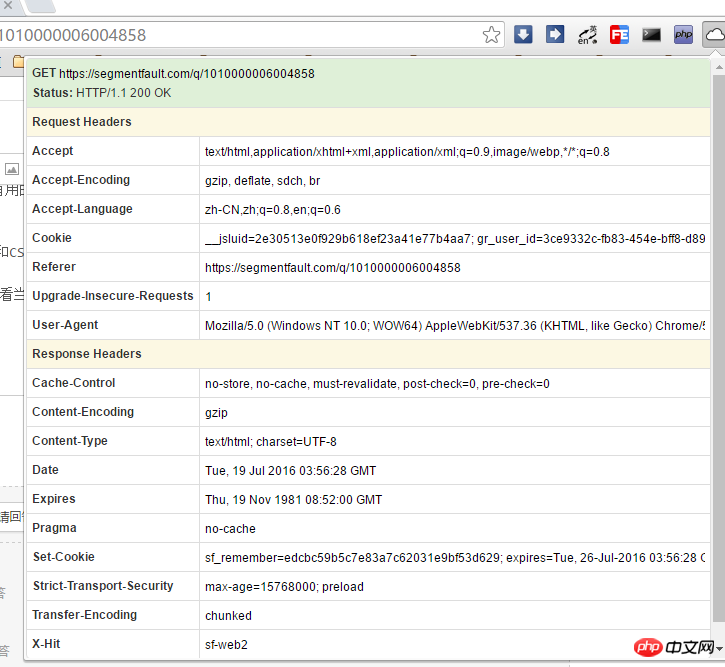Viewport: 725px width, 667px height.
Task: Select the GET request URL line
Action: coord(173,73)
